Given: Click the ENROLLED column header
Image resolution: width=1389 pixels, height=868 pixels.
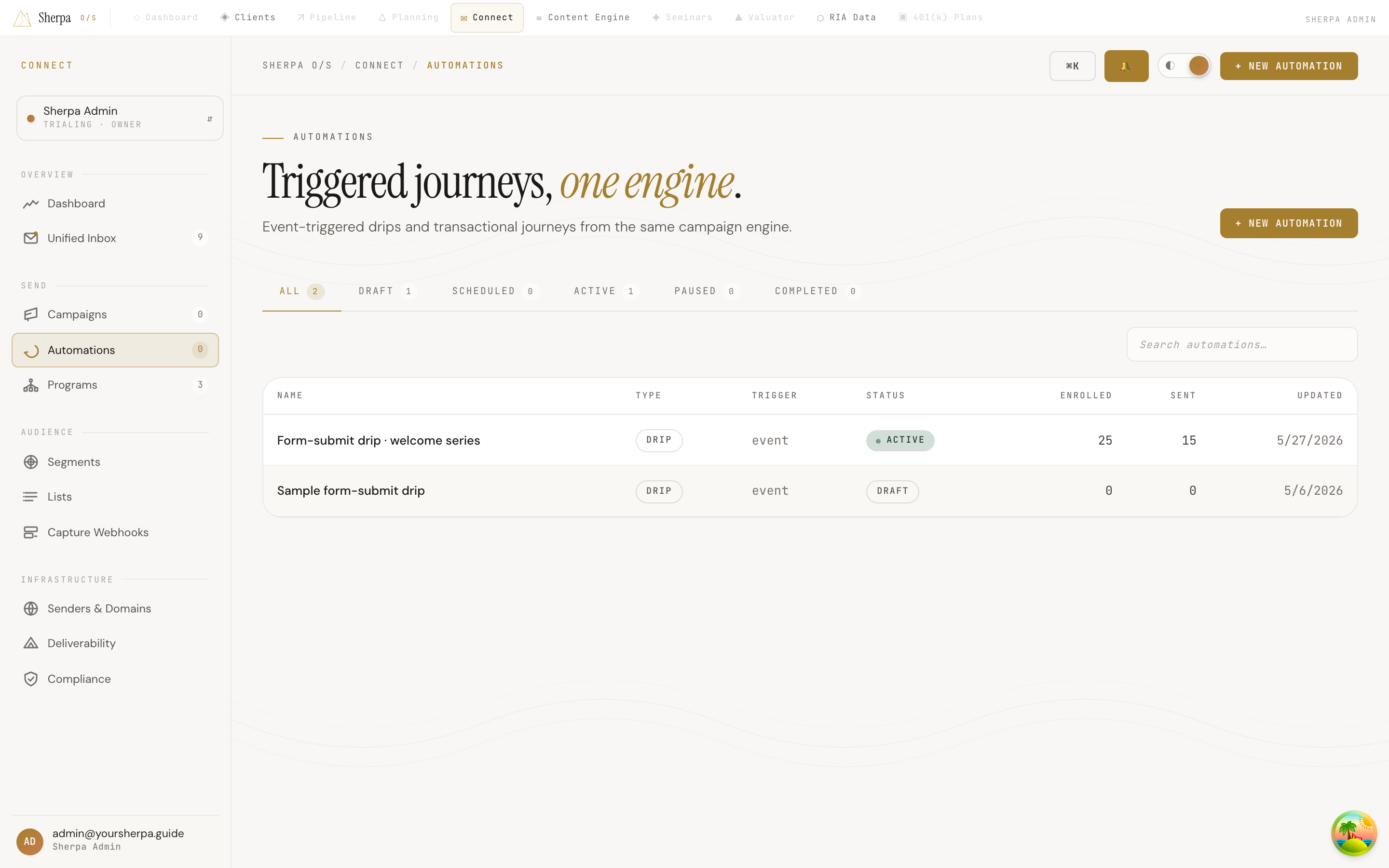Looking at the screenshot, I should (x=1086, y=395).
